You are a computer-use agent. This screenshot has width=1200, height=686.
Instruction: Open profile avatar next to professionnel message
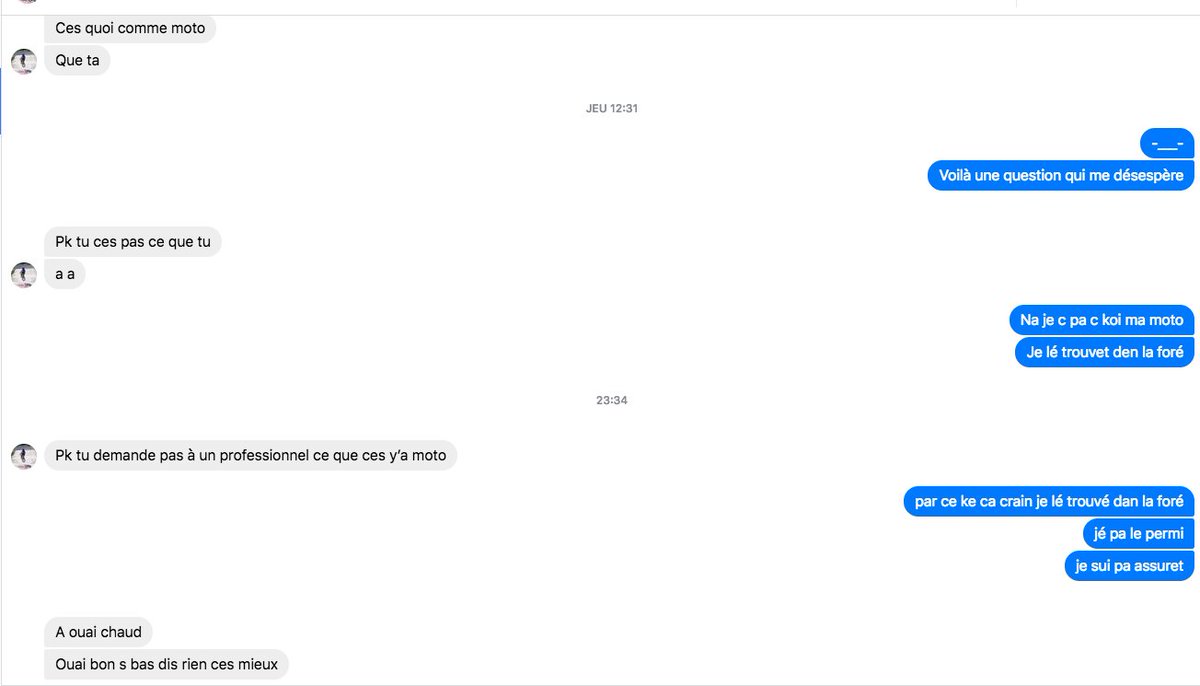(x=24, y=457)
